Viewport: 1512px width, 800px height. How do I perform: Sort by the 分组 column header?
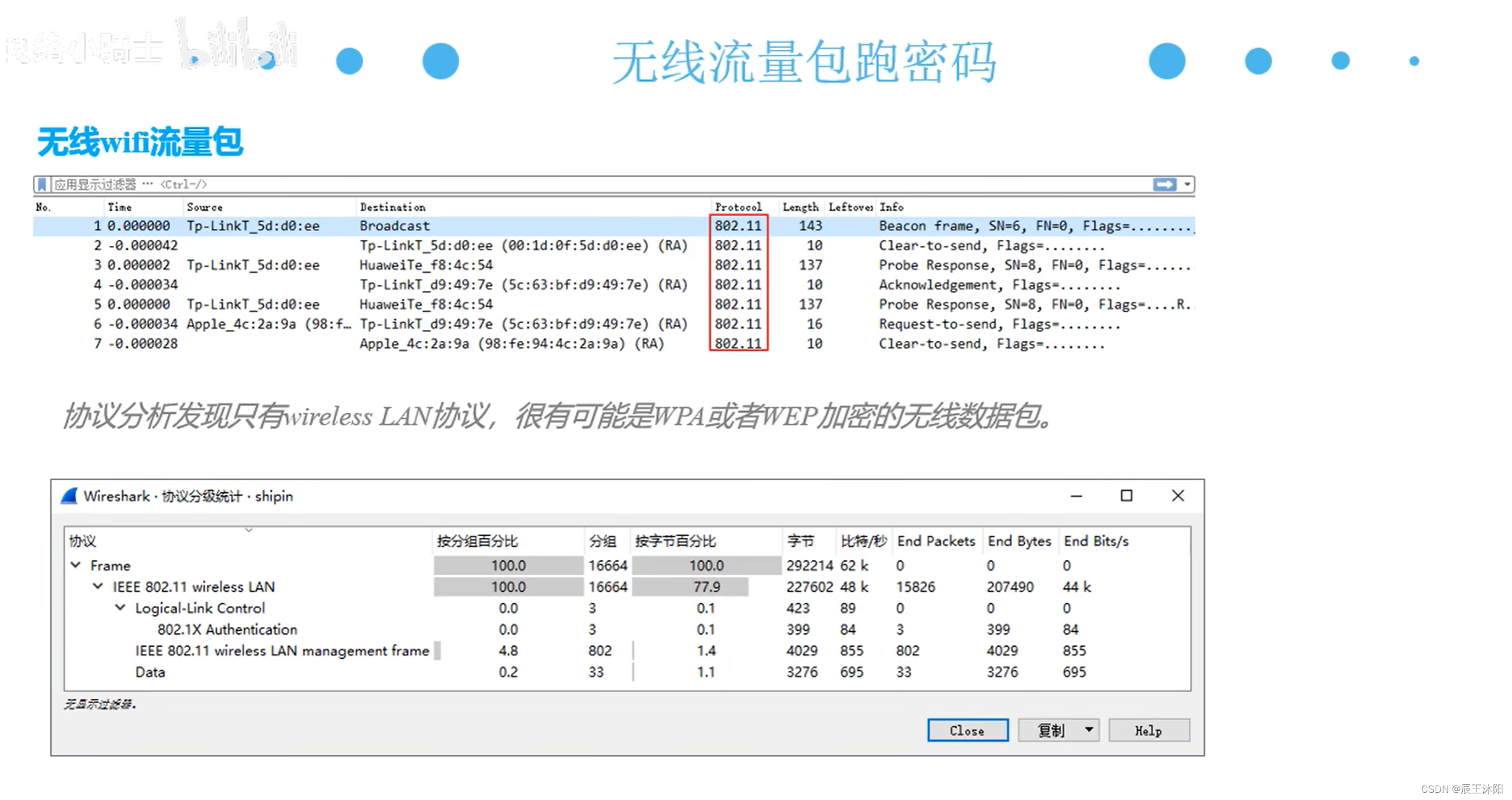pos(607,542)
